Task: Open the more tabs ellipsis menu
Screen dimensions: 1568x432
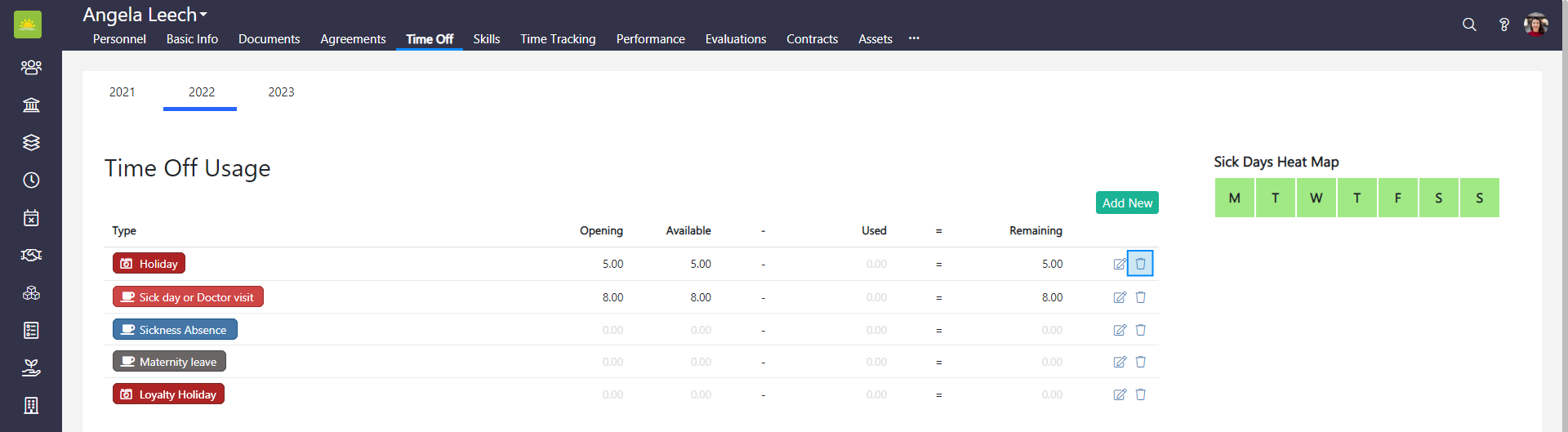Action: 914,38
